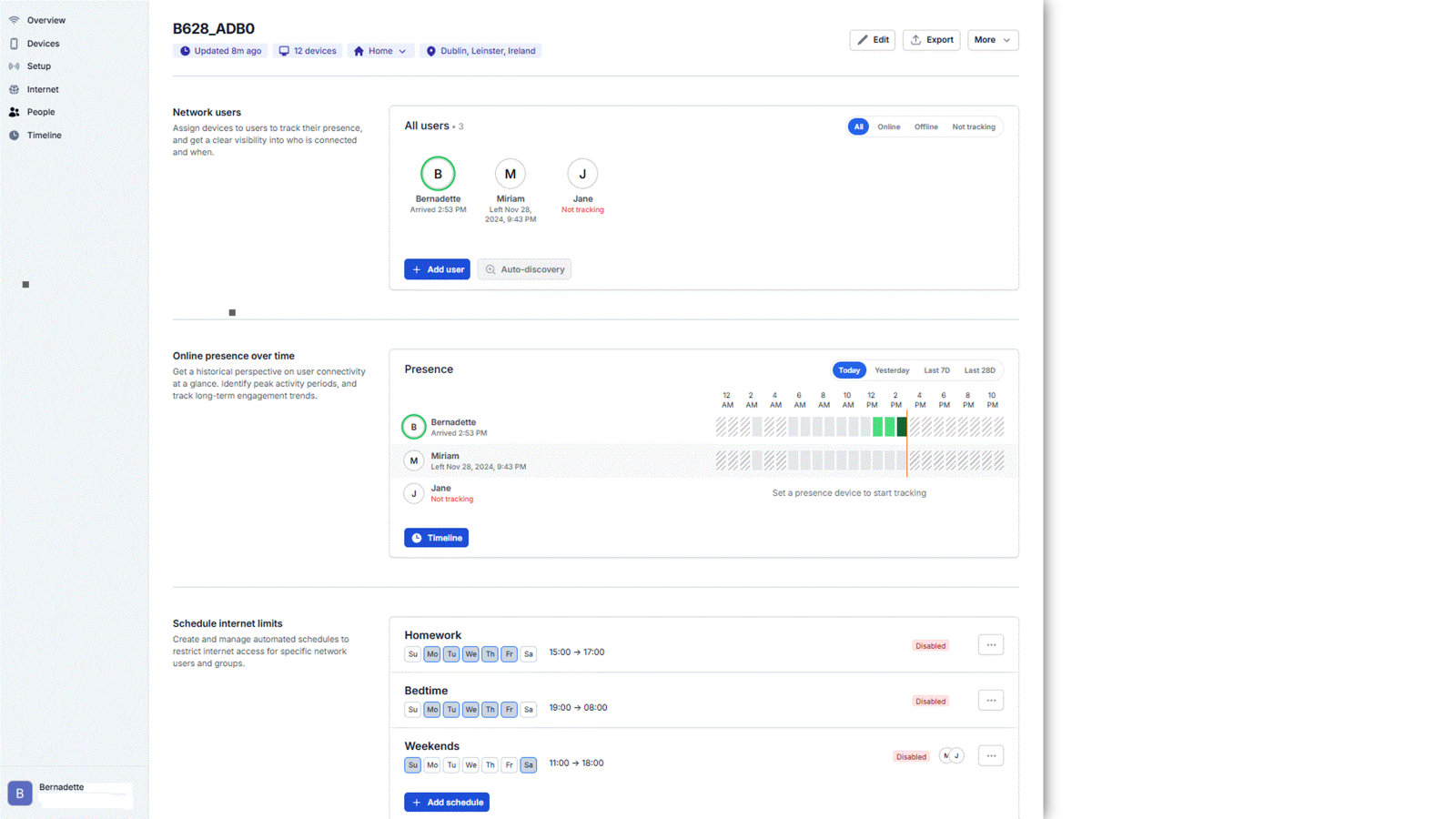The height and width of the screenshot is (819, 1456).
Task: Click the Internet globe icon
Action: [14, 89]
